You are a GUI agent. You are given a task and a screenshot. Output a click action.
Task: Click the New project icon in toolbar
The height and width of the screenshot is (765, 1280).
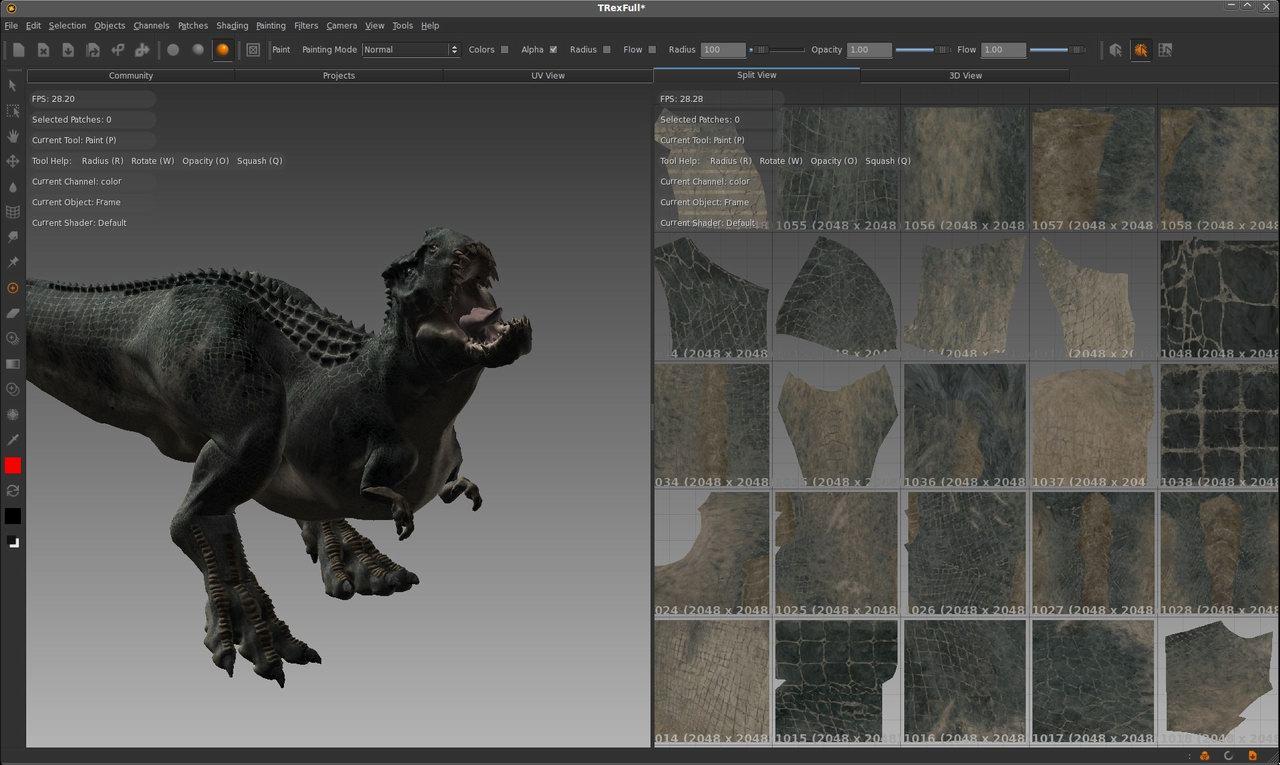tap(18, 49)
